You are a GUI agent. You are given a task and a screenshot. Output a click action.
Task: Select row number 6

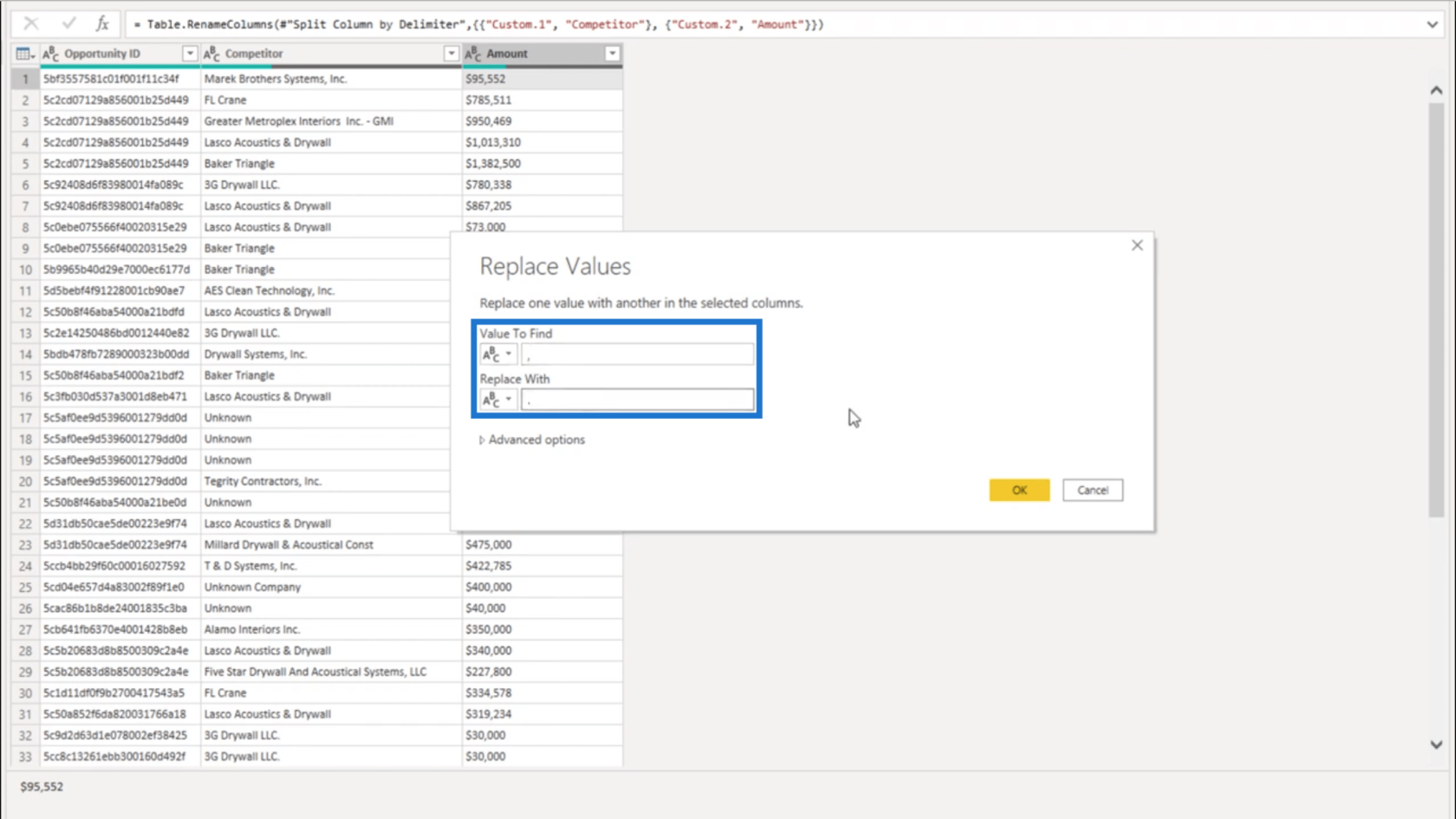(25, 185)
